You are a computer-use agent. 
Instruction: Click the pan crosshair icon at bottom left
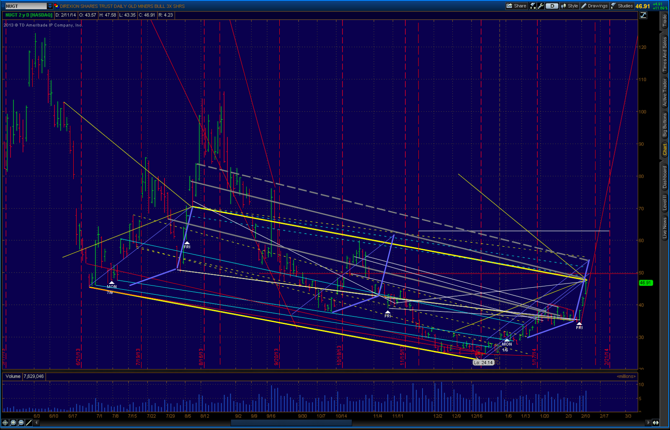click(5, 422)
